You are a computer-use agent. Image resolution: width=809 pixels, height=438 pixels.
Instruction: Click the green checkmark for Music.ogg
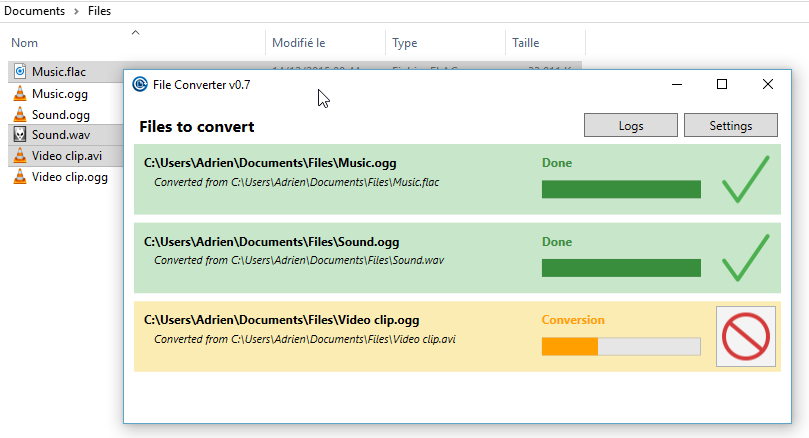coord(745,179)
